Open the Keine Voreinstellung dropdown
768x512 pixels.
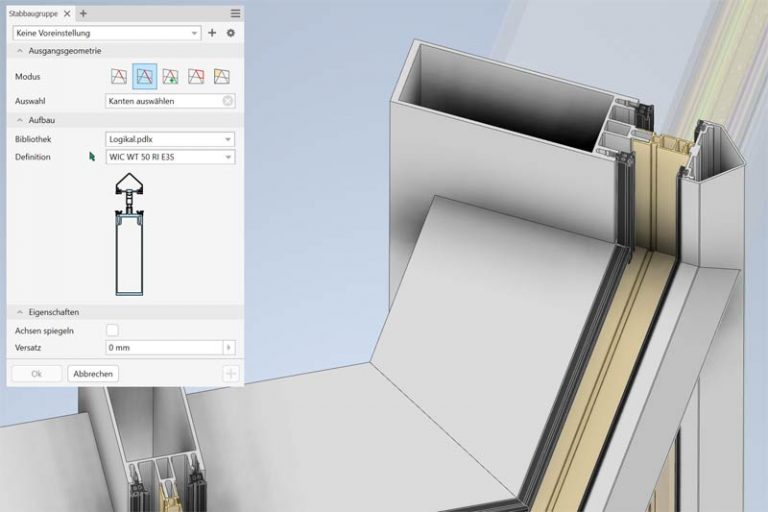tap(106, 33)
